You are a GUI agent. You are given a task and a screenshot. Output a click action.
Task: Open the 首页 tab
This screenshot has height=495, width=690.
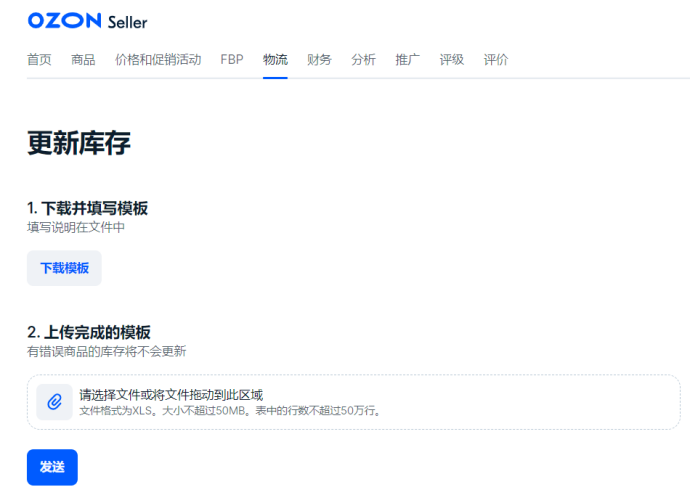[x=39, y=59]
